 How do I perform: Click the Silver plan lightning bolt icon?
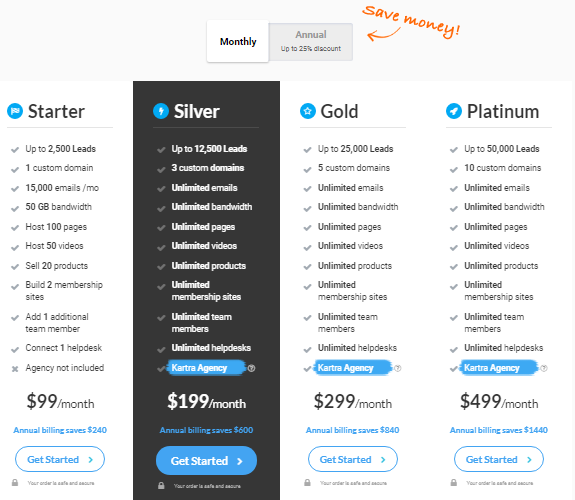[161, 111]
